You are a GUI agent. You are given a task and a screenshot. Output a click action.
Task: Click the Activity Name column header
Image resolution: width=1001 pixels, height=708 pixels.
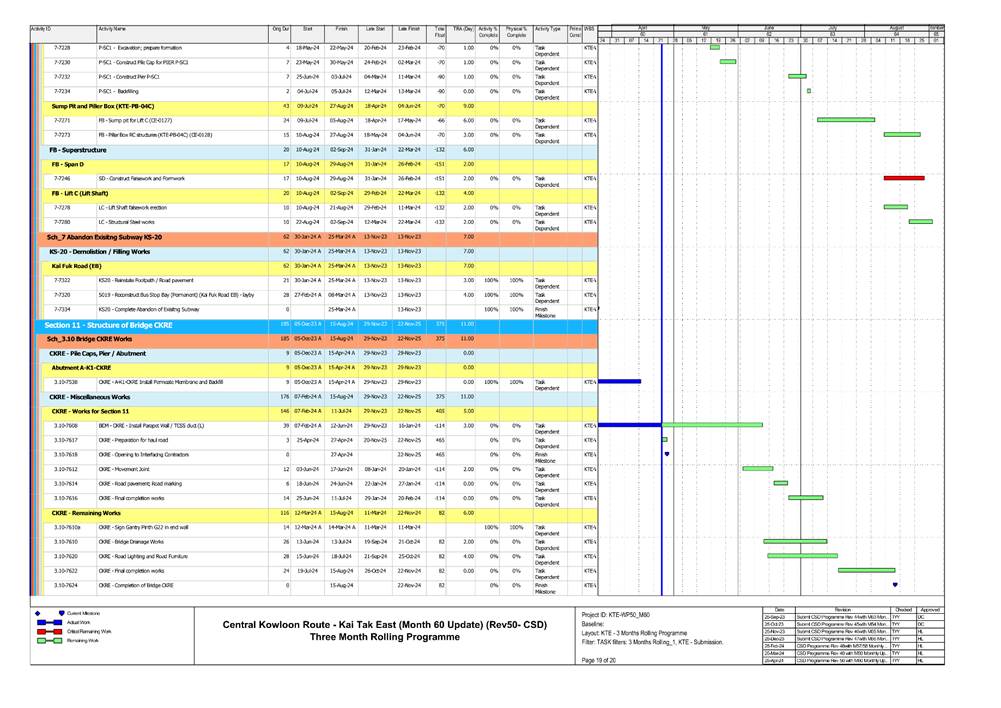[112, 31]
